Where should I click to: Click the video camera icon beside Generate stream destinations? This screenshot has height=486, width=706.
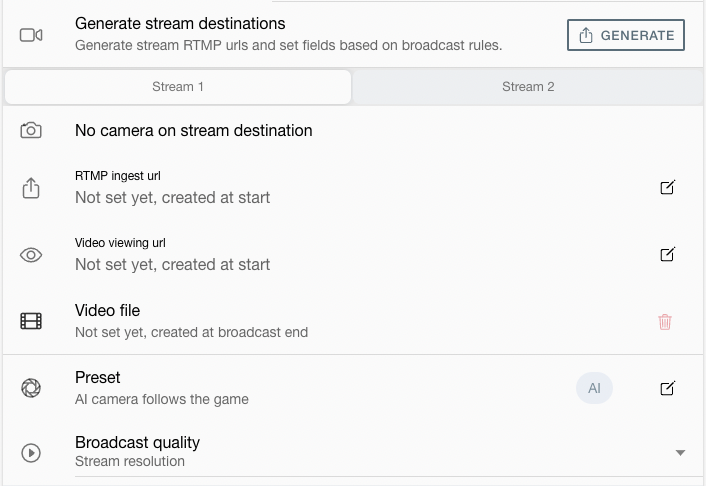pos(31,35)
